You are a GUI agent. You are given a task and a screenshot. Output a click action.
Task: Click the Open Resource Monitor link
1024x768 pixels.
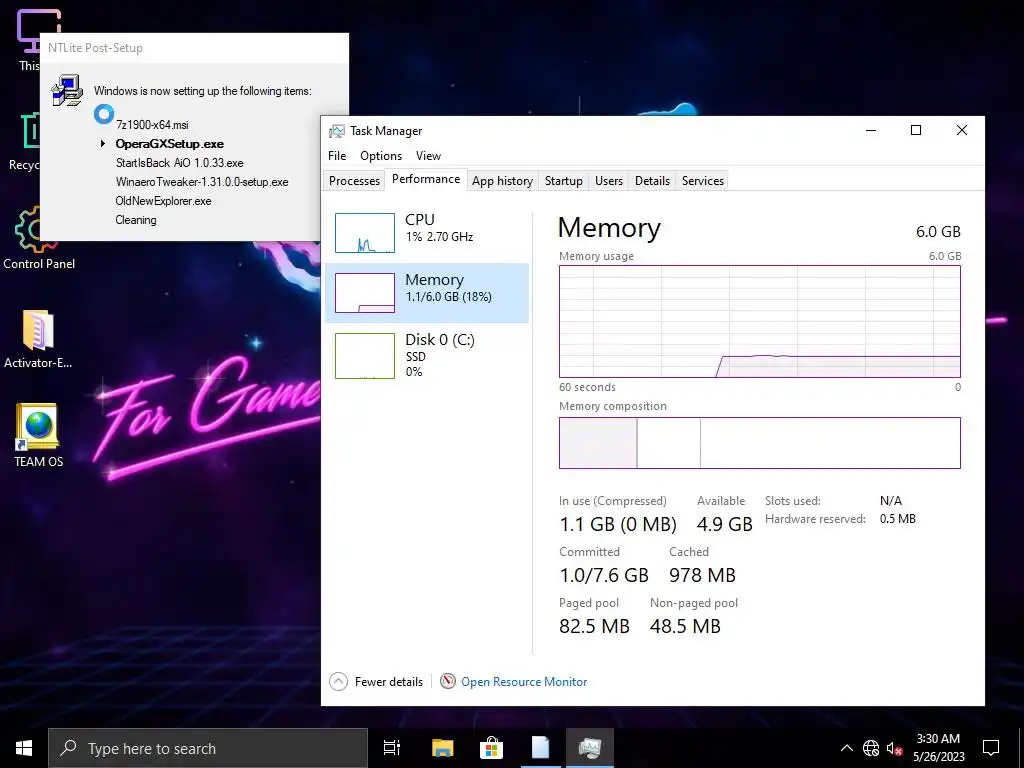coord(524,682)
